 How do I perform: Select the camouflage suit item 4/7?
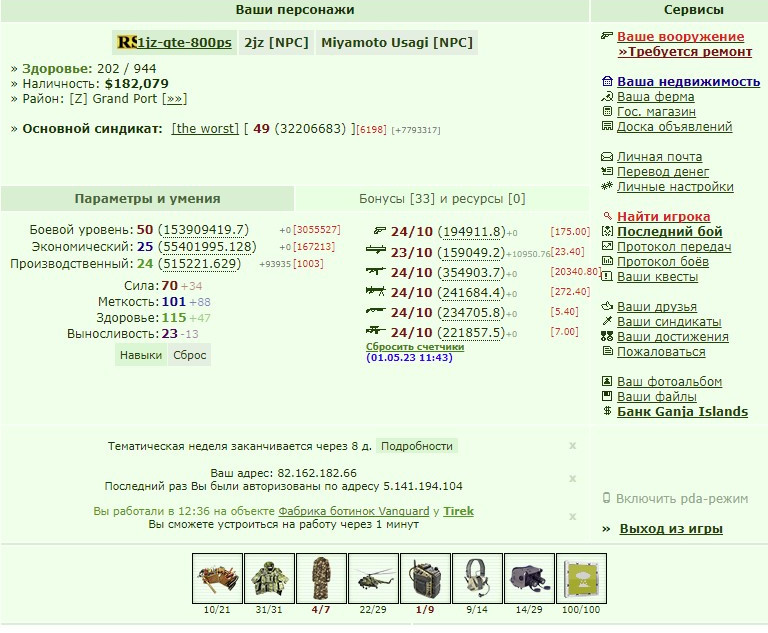point(321,578)
